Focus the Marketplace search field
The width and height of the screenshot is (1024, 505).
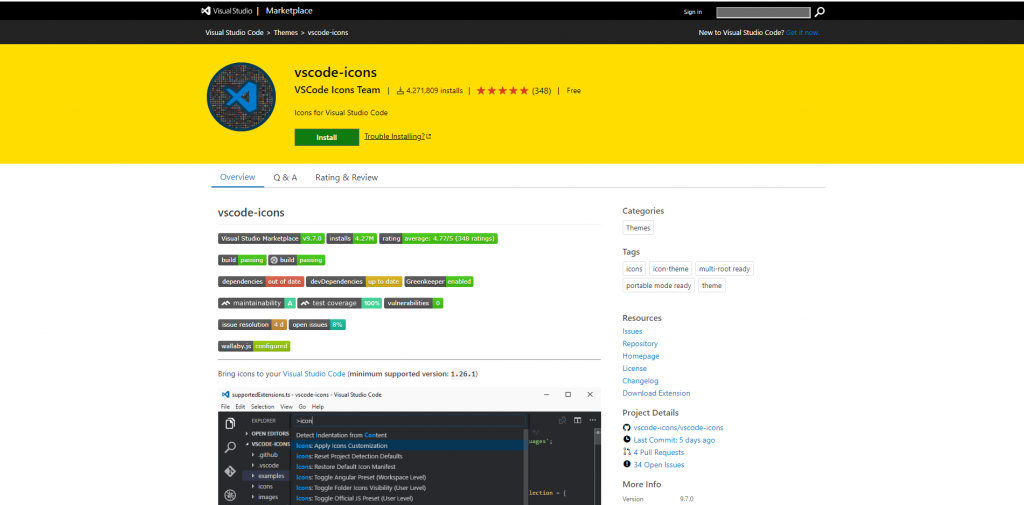[x=763, y=12]
